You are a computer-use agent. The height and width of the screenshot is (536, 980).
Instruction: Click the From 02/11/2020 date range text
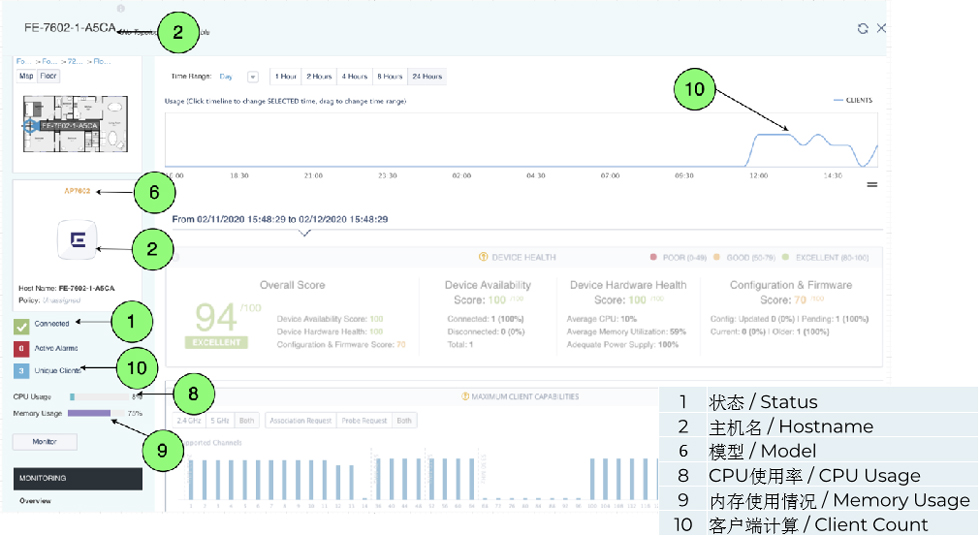pos(280,219)
